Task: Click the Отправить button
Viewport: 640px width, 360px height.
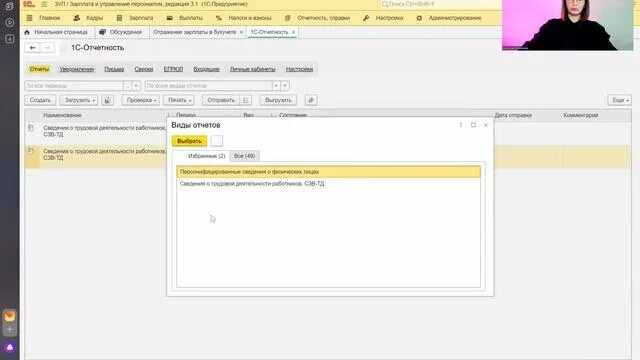Action: 221,100
